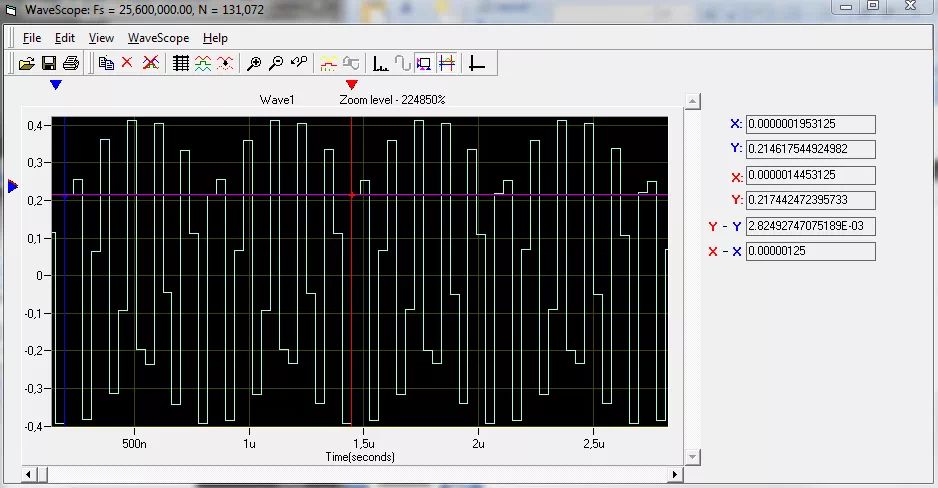Click the yellow-red pulse waveform icon
Image resolution: width=938 pixels, height=488 pixels.
click(328, 63)
